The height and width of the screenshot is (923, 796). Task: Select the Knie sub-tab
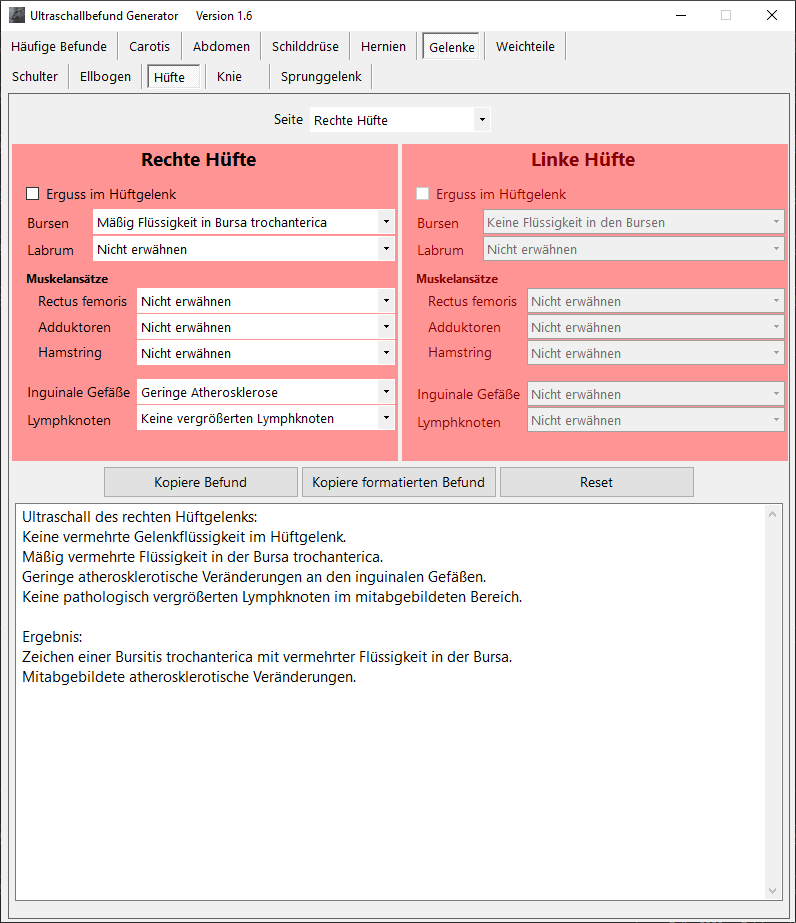(x=230, y=77)
